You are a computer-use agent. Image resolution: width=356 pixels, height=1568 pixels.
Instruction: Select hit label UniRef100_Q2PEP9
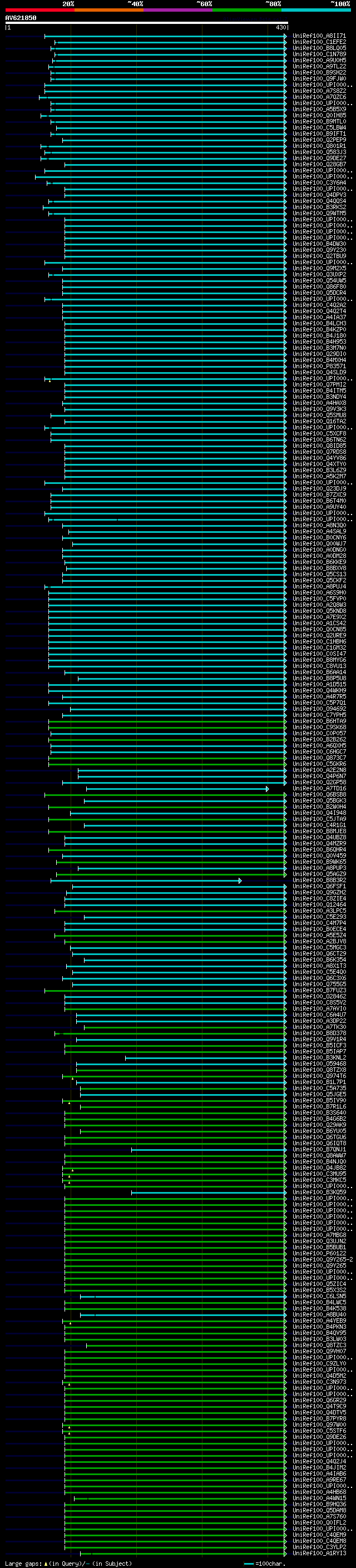click(319, 140)
